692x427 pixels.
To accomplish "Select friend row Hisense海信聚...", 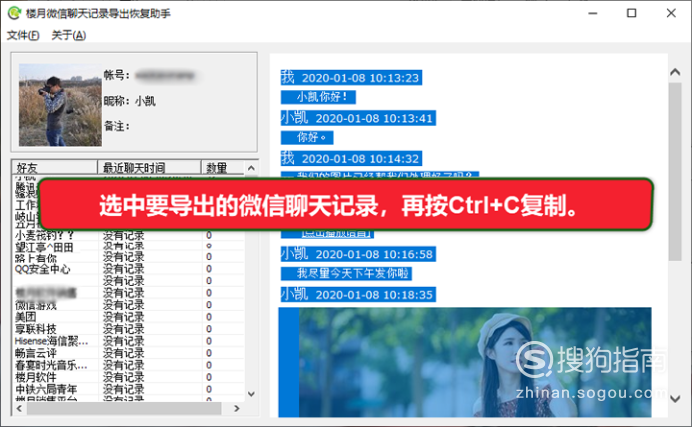I will point(128,341).
